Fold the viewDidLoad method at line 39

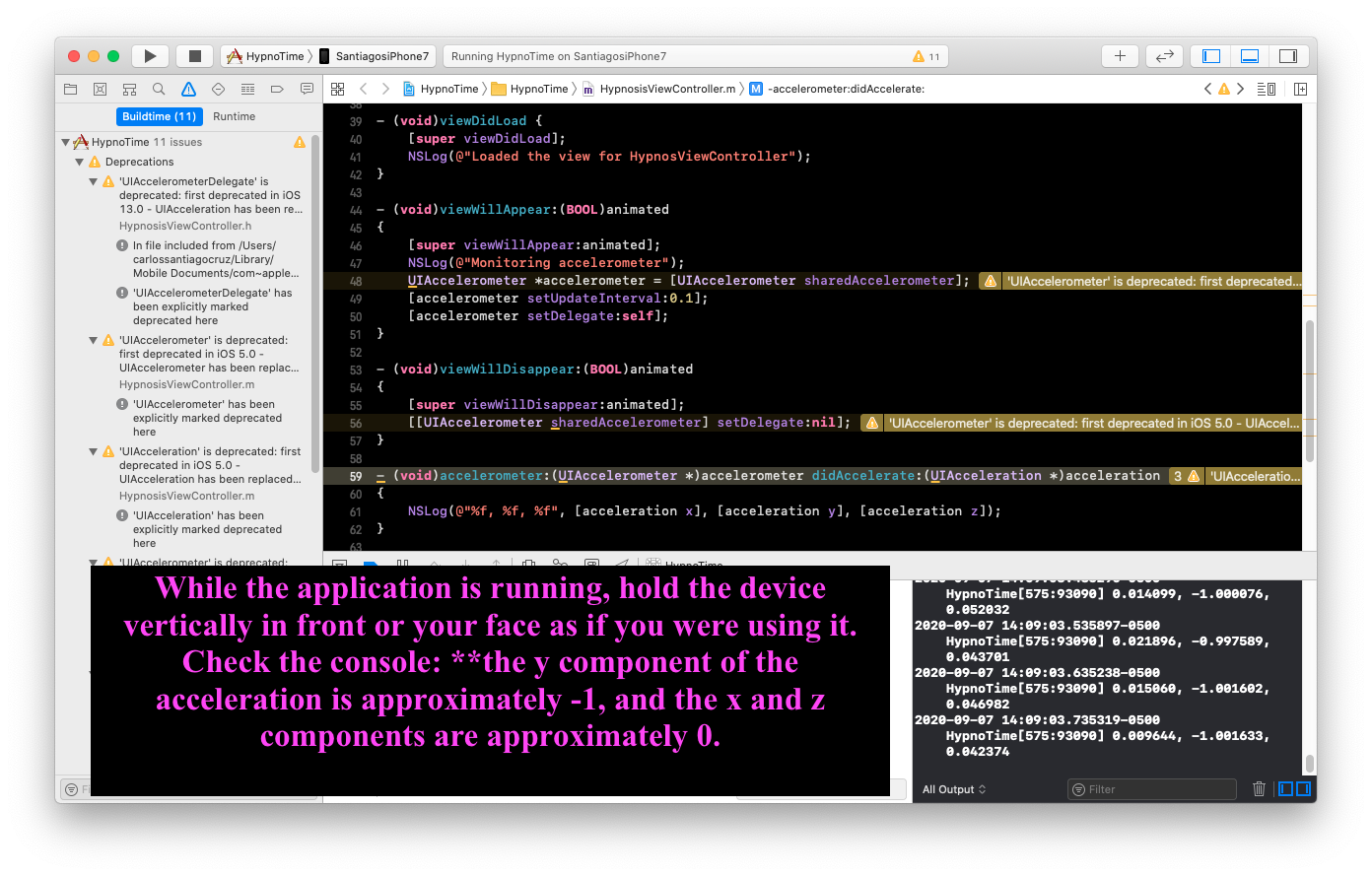click(380, 121)
